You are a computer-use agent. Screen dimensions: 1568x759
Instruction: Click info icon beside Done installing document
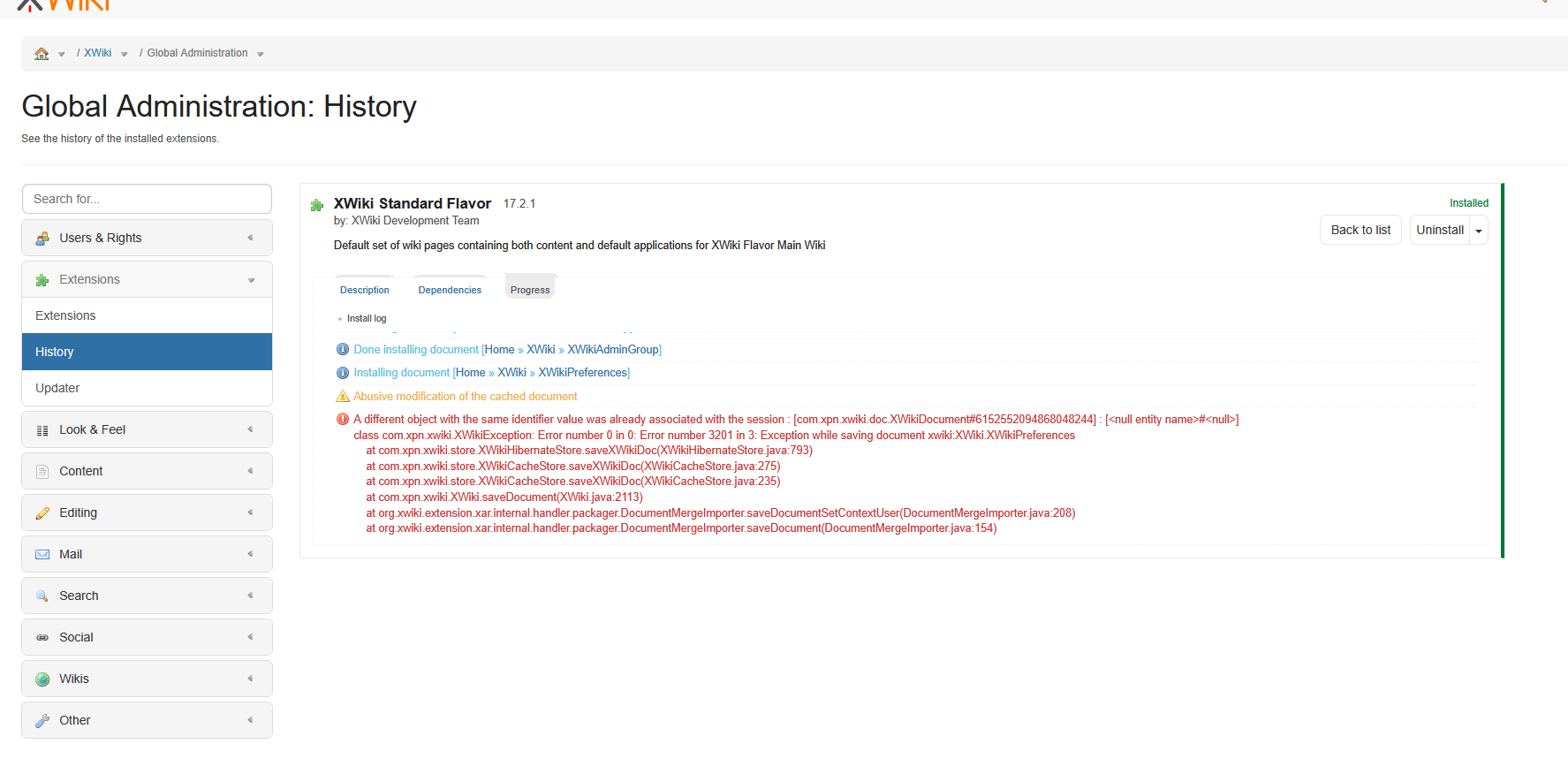click(343, 349)
